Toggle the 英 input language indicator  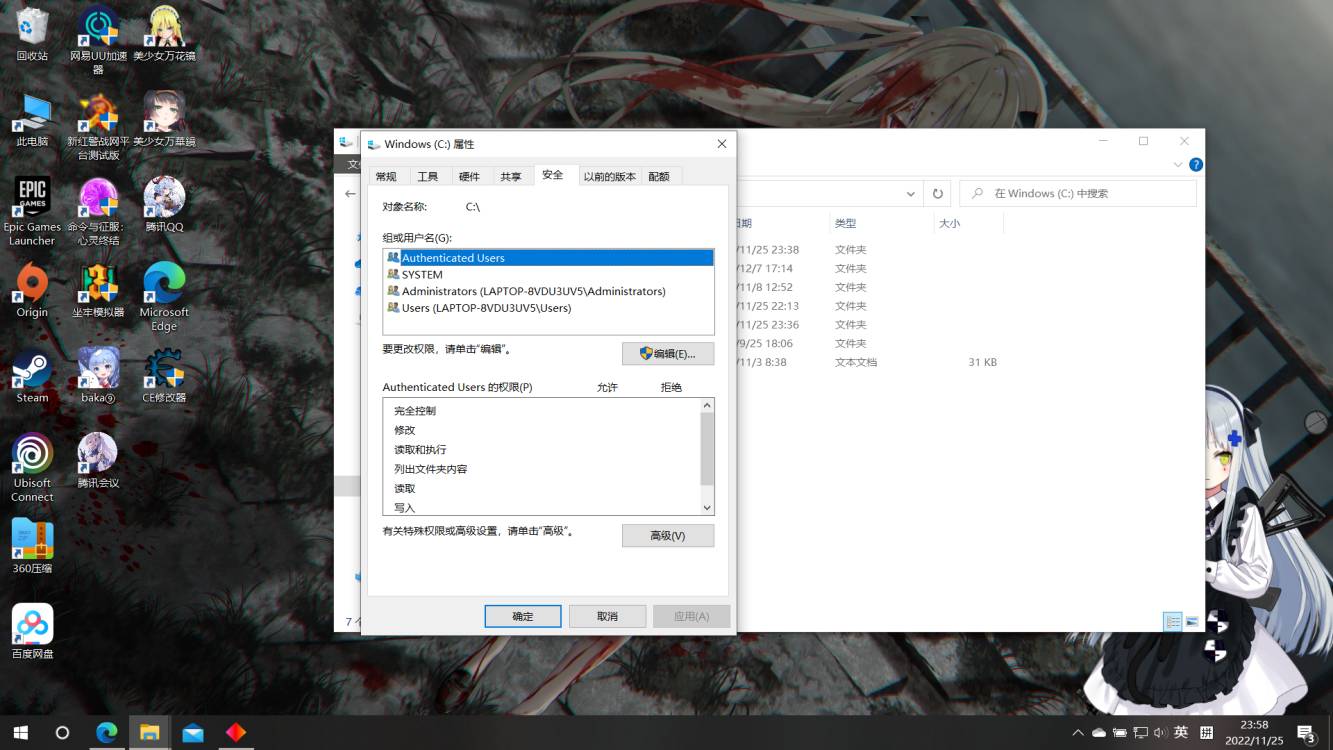point(1181,733)
